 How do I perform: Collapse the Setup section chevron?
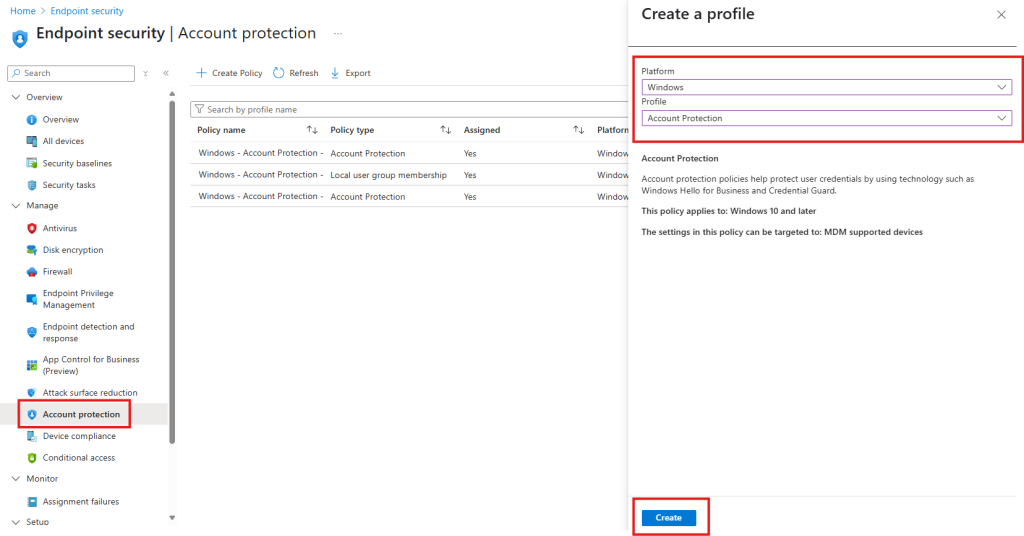(x=16, y=522)
